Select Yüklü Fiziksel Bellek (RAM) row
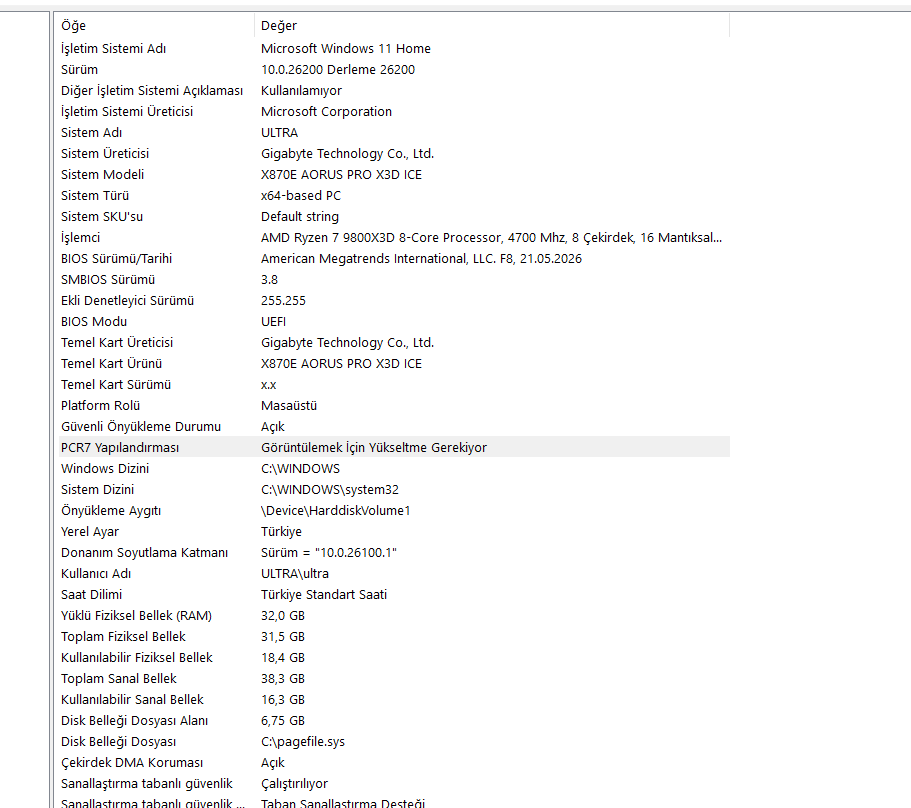Screen dimensions: 911x808 (394, 616)
